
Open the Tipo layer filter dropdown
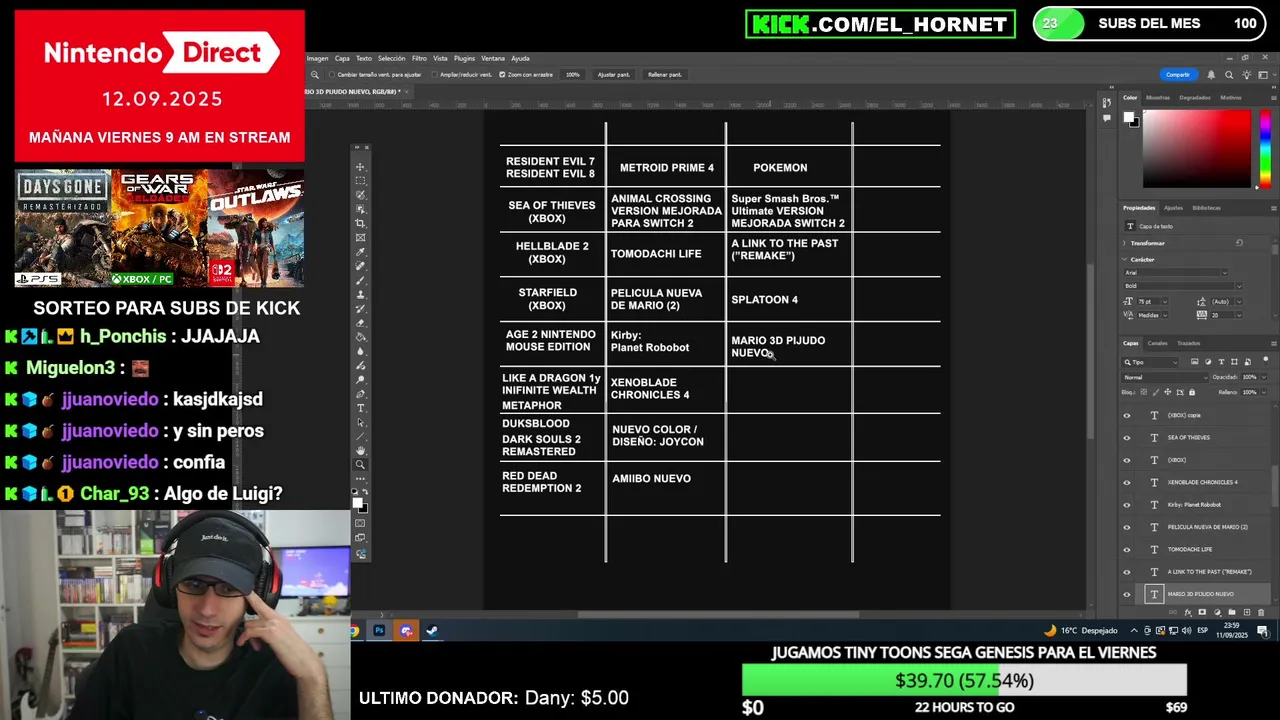pos(1150,362)
